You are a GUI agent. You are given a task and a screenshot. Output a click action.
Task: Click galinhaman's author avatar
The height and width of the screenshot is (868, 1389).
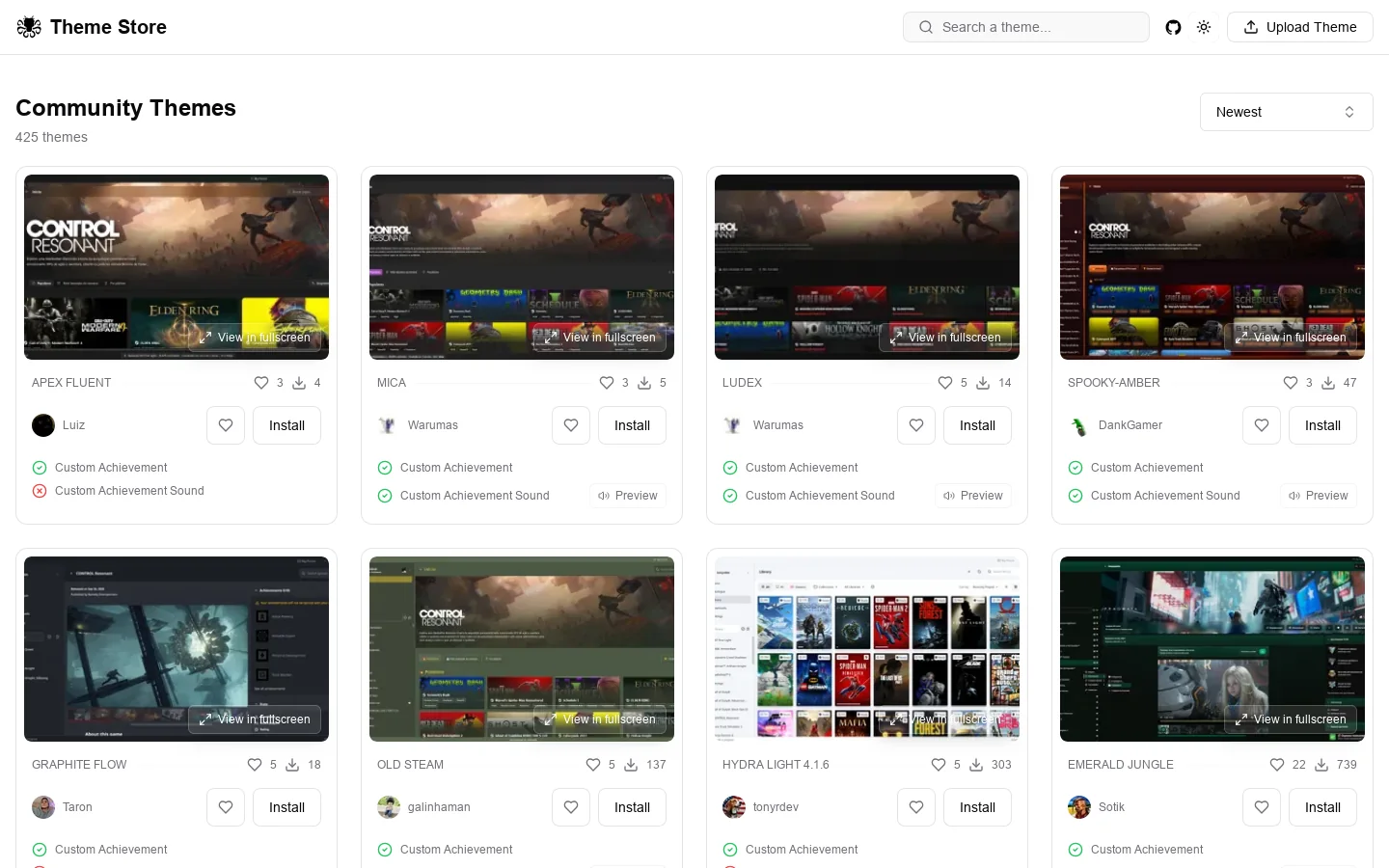(389, 807)
